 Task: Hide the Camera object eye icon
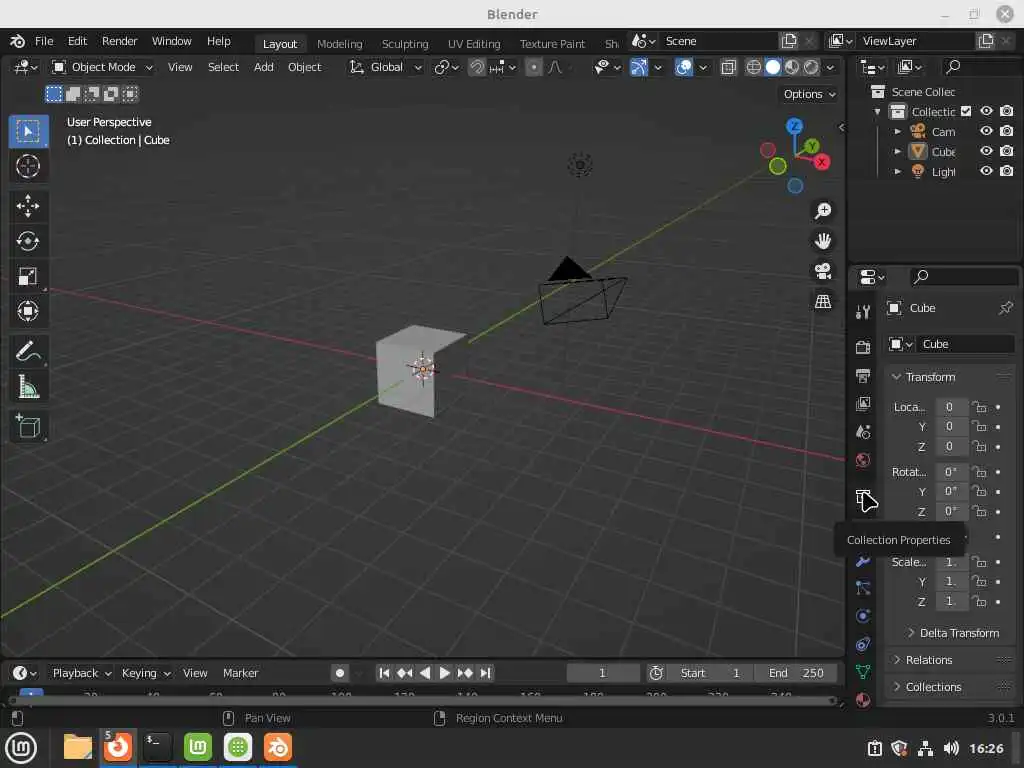tap(986, 131)
